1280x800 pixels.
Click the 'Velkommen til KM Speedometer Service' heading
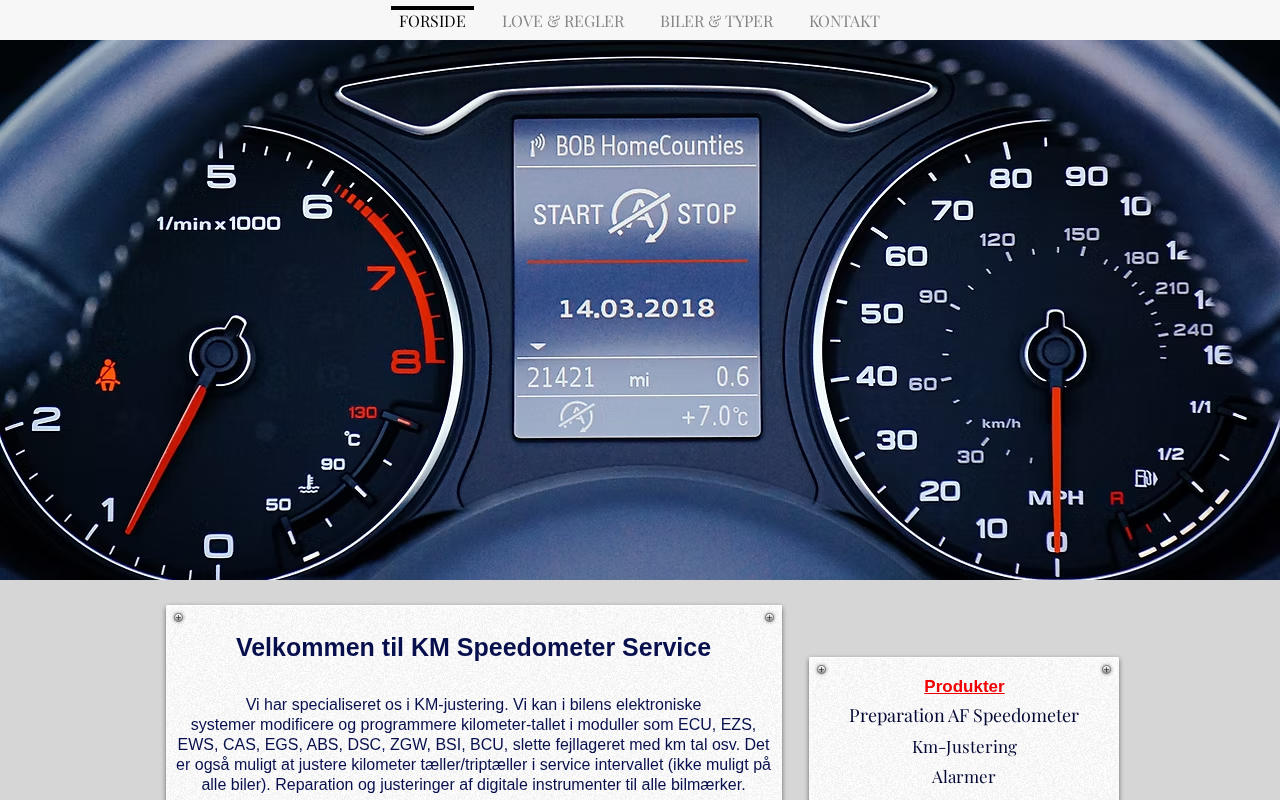pos(474,648)
